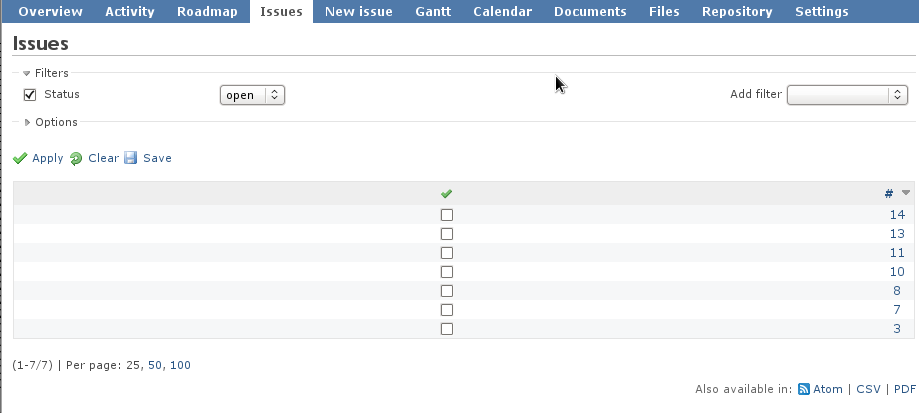Check the box for issue 10

(x=447, y=272)
